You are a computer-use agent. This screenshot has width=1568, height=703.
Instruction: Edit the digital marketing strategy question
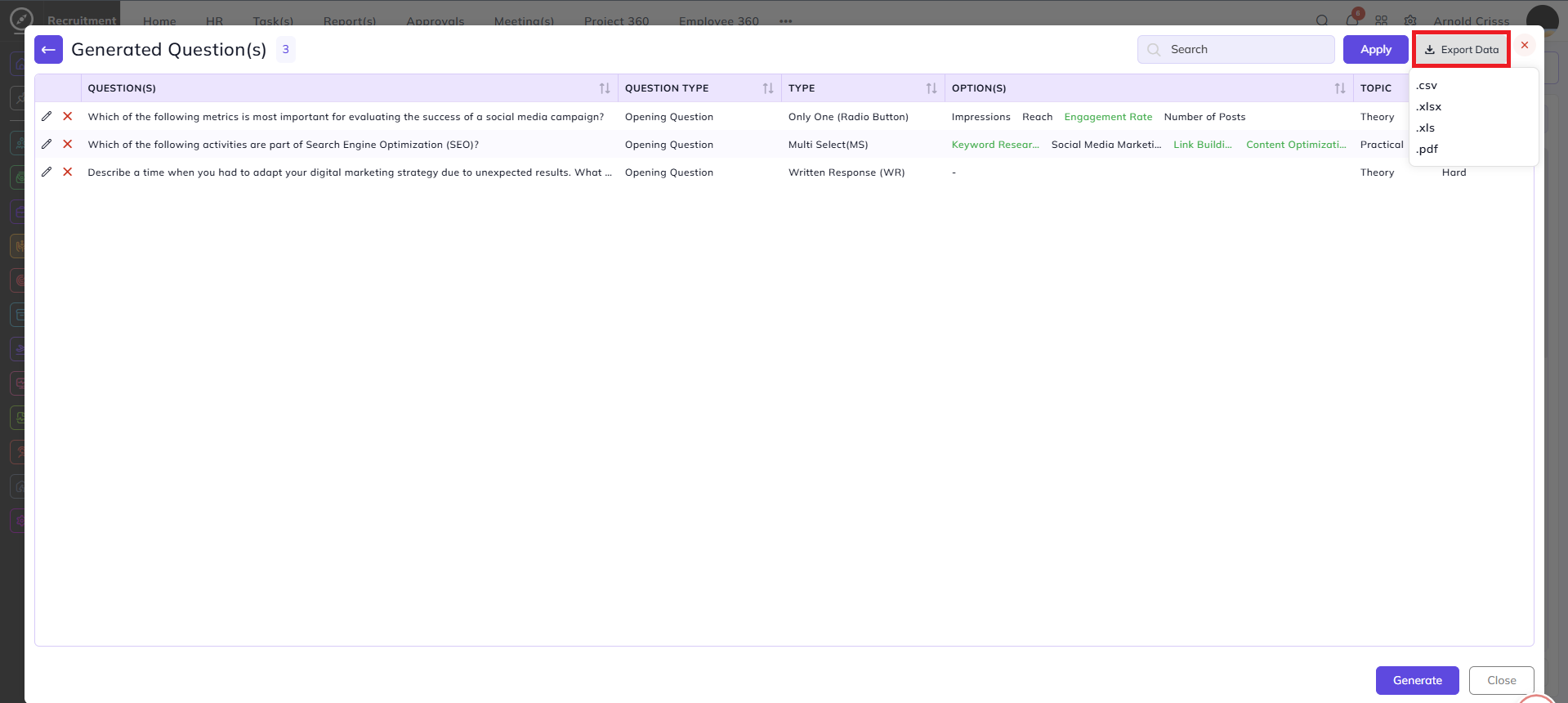[47, 172]
